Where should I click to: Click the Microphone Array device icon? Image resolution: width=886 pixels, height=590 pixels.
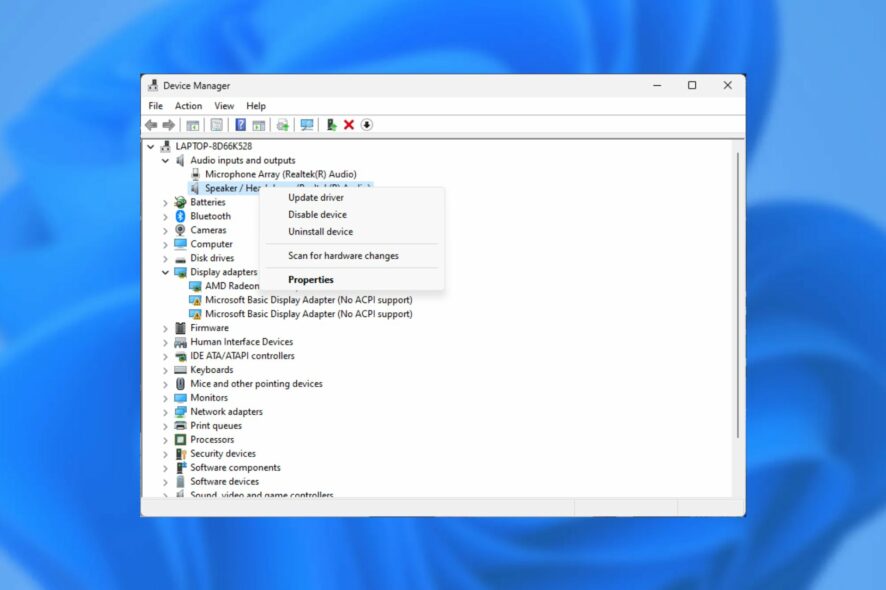pos(195,174)
